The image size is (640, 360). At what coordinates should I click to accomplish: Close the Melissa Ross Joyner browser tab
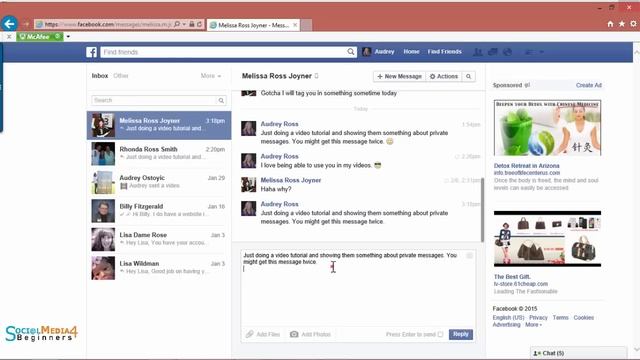(295, 25)
